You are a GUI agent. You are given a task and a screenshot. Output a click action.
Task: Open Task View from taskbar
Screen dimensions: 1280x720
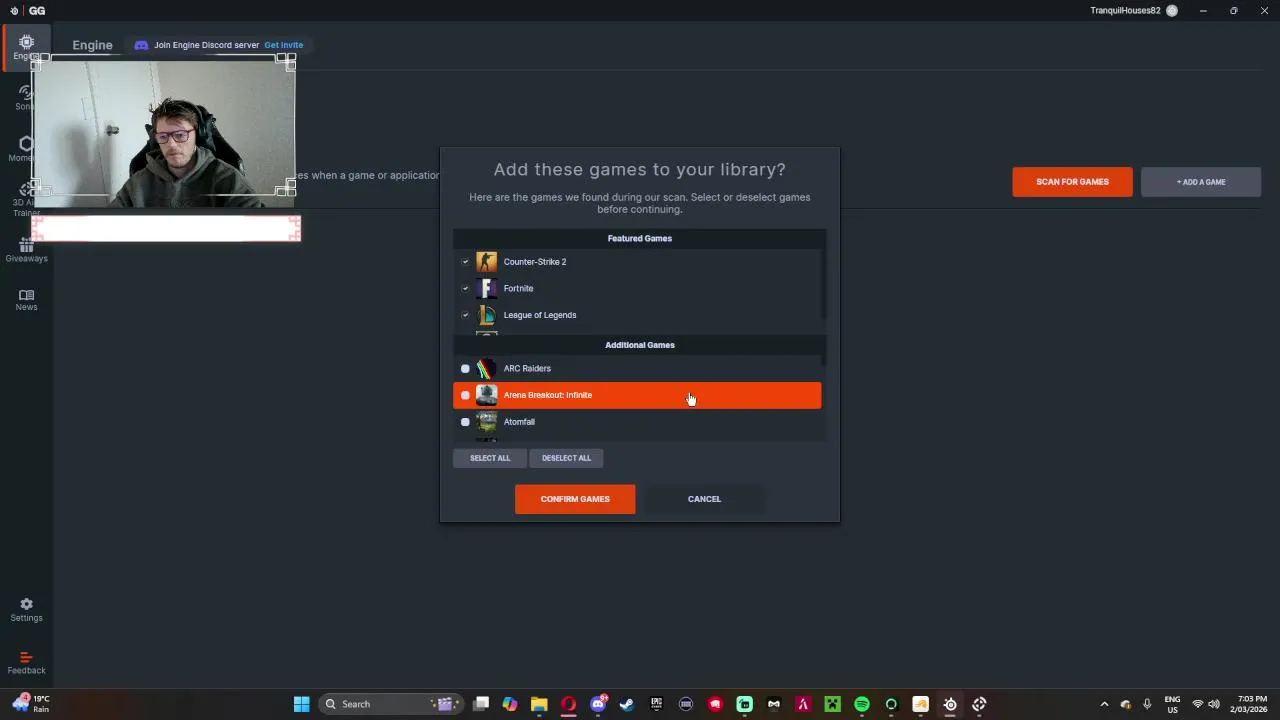481,704
